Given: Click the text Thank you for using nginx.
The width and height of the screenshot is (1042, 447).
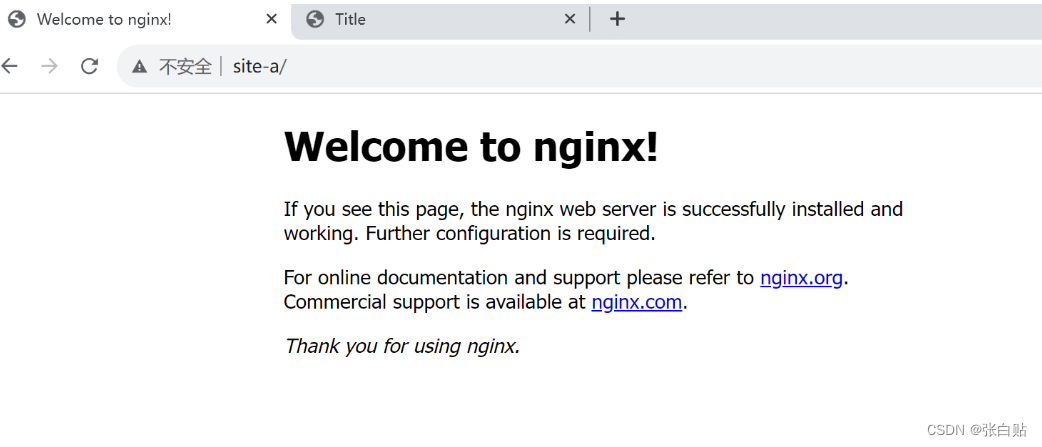Looking at the screenshot, I should tap(402, 346).
